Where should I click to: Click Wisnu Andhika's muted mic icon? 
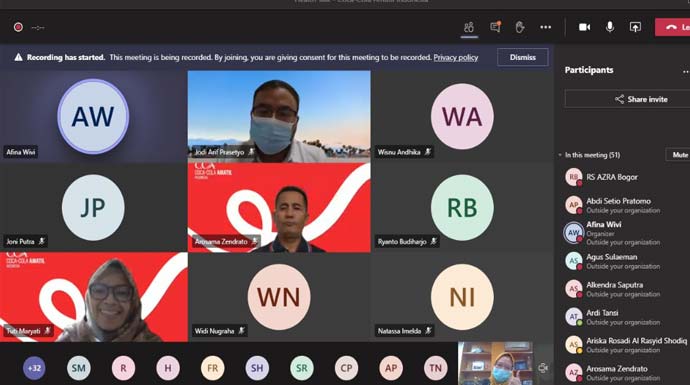[427, 152]
